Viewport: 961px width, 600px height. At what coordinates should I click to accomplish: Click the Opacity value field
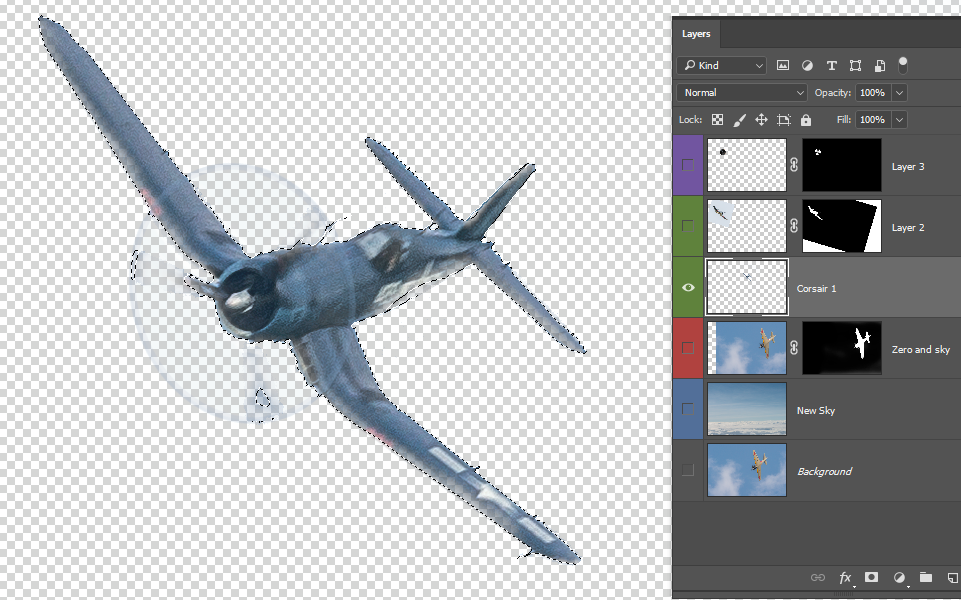[x=874, y=93]
